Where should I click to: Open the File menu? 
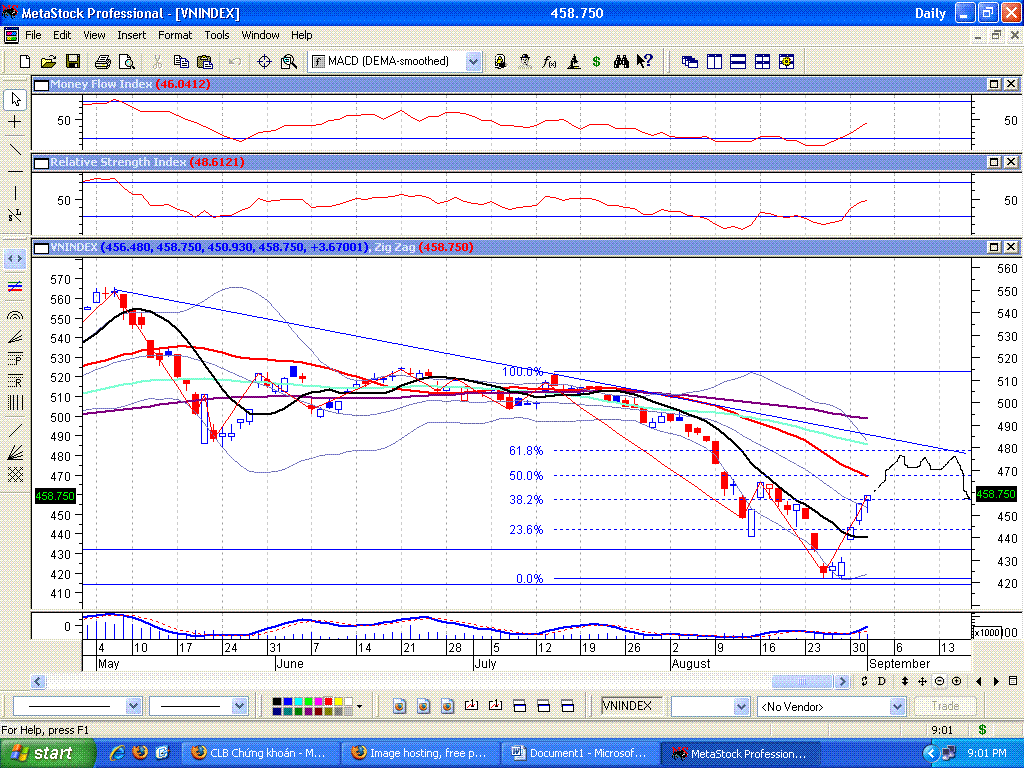[33, 35]
